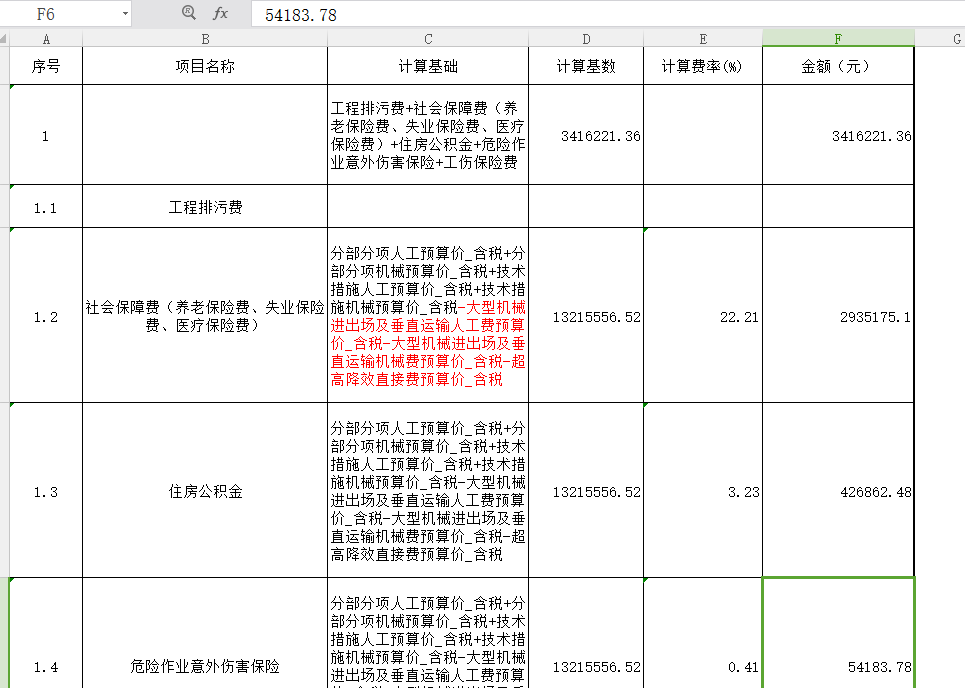
Task: Click the rate cell 3.23
Action: pos(703,490)
